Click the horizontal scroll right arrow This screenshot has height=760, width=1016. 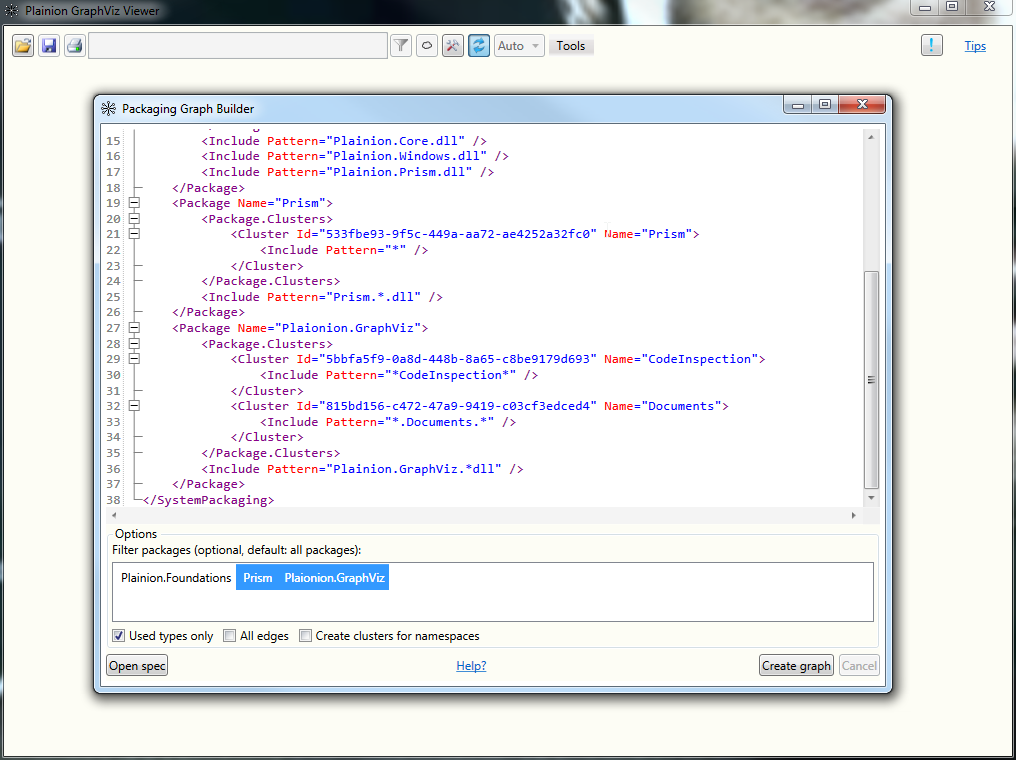pyautogui.click(x=853, y=515)
